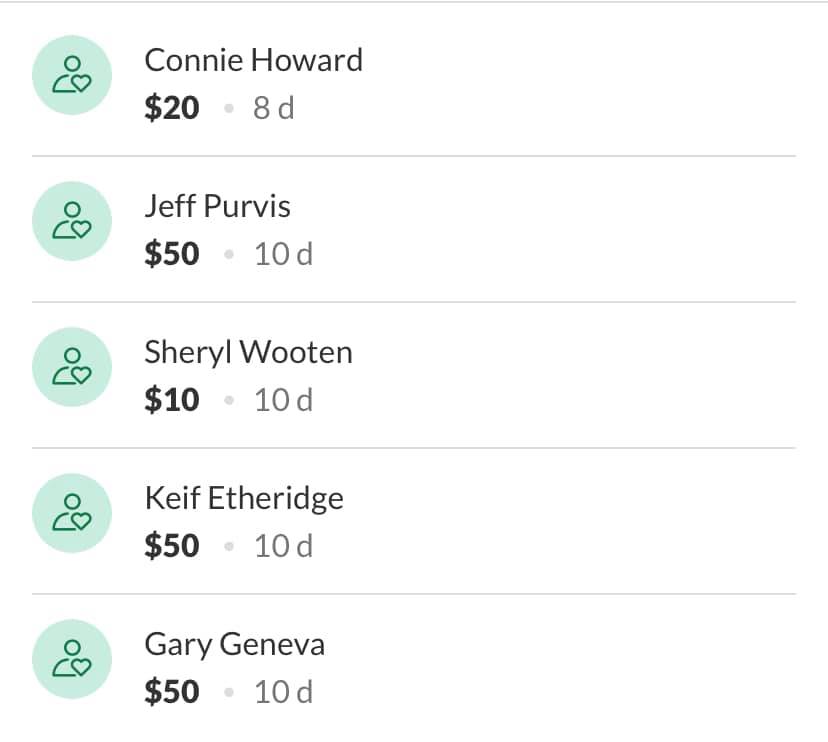Click the donor icon beside Gary Geneva
The image size is (828, 742).
pyautogui.click(x=70, y=658)
